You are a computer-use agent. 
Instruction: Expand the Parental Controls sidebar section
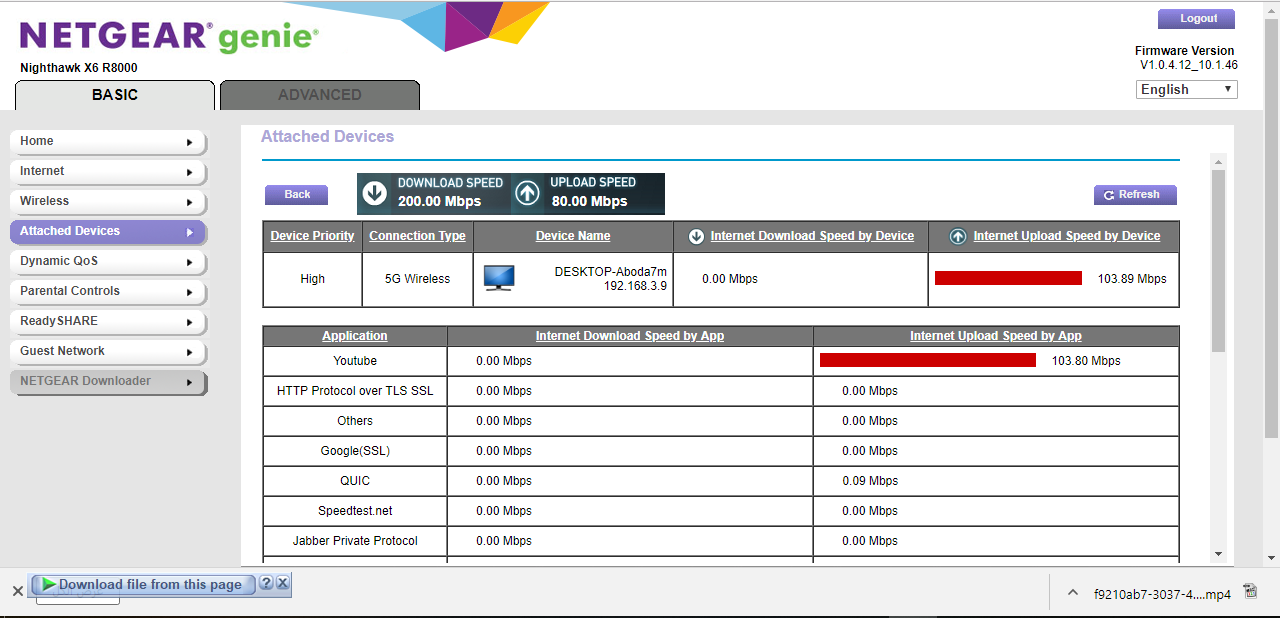(x=107, y=291)
